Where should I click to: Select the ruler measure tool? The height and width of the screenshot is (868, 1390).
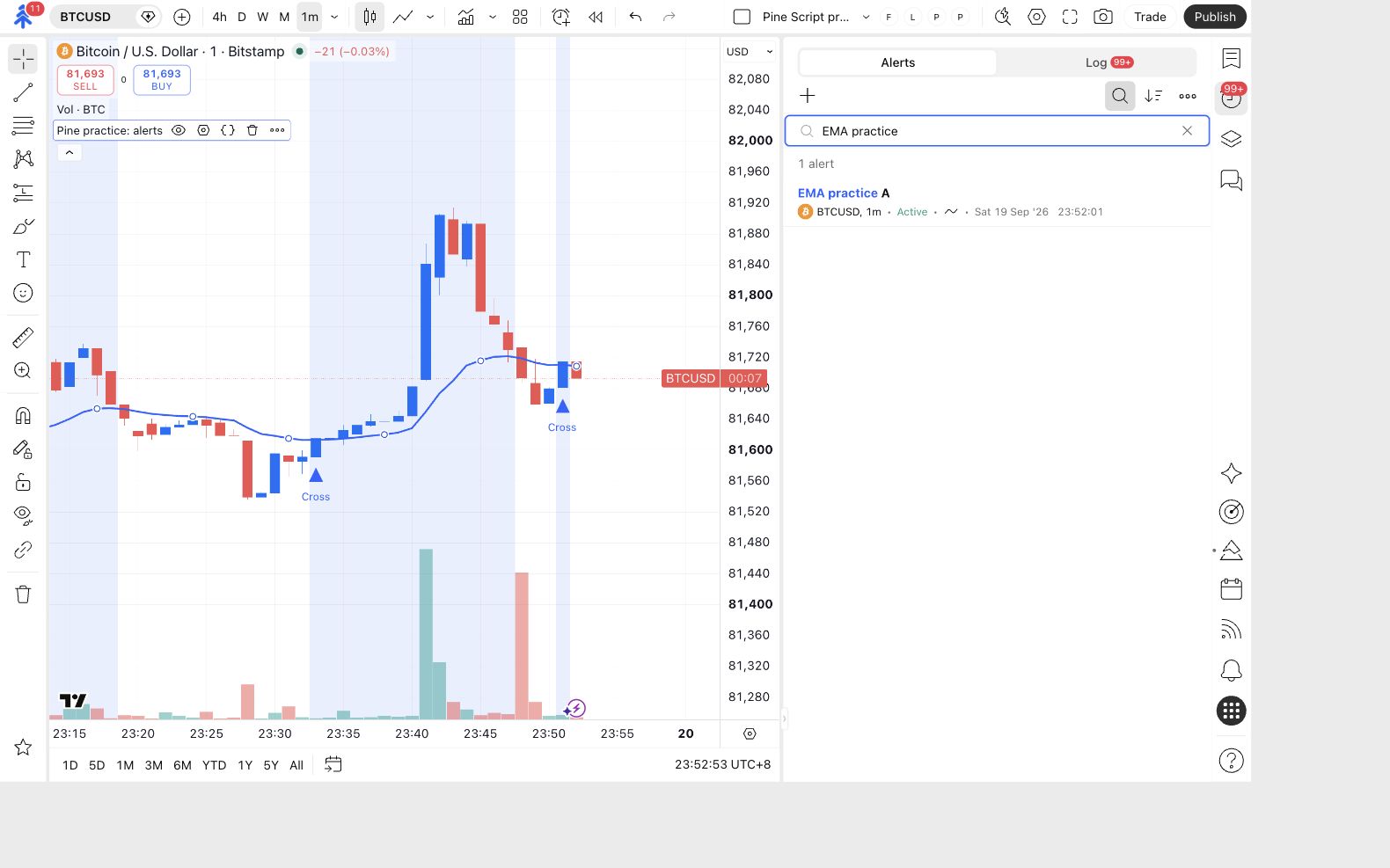click(x=23, y=338)
